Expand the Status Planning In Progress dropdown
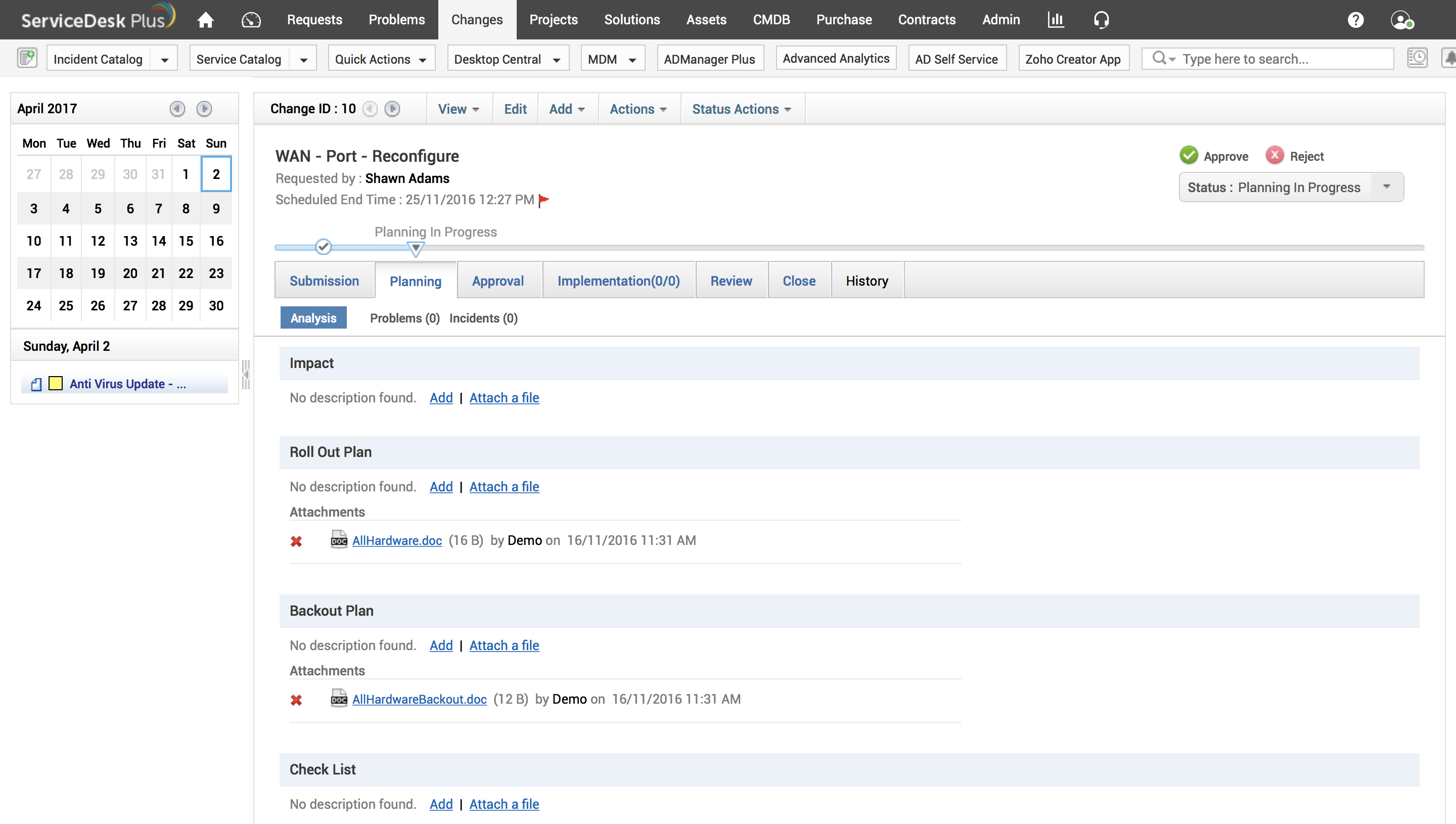 point(1386,187)
